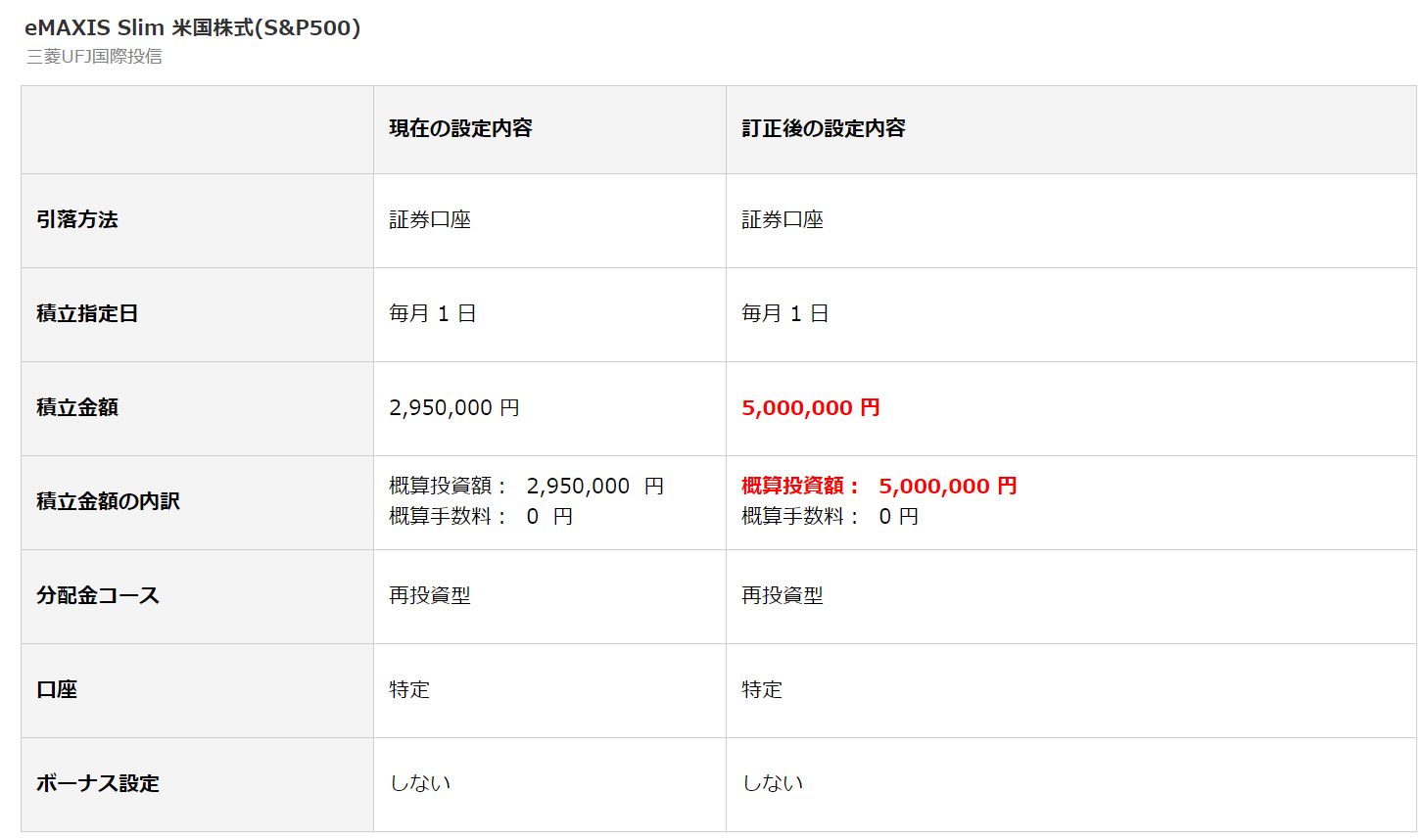The image size is (1424, 840).
Task: Select the 訂正後の設定内容 column header
Action: coord(823,128)
